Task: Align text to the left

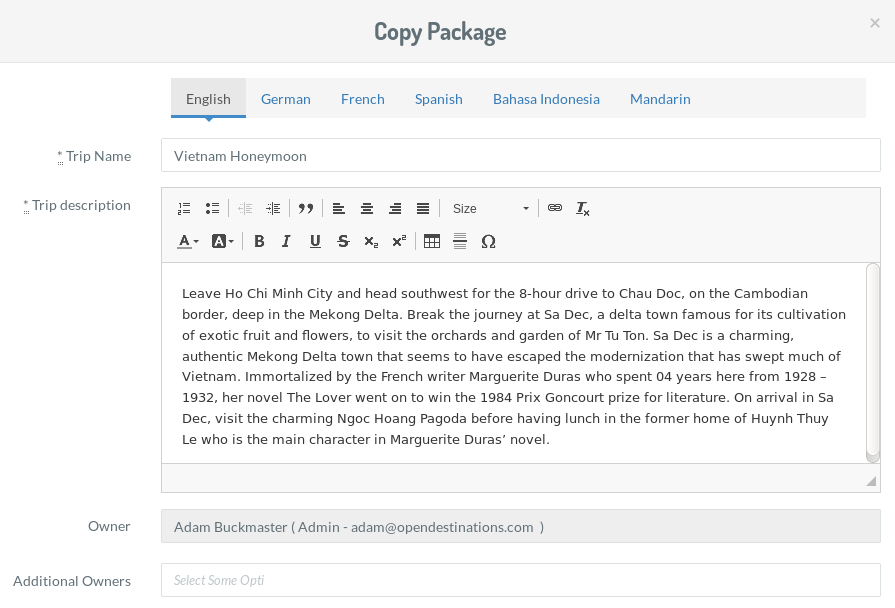Action: [338, 208]
